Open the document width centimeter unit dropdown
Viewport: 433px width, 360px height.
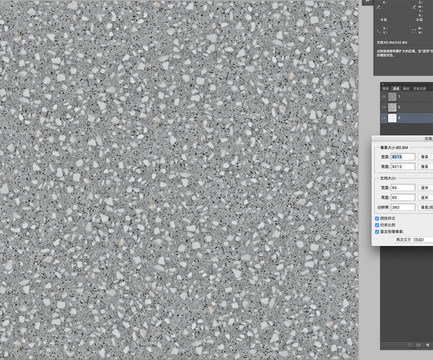(426, 188)
